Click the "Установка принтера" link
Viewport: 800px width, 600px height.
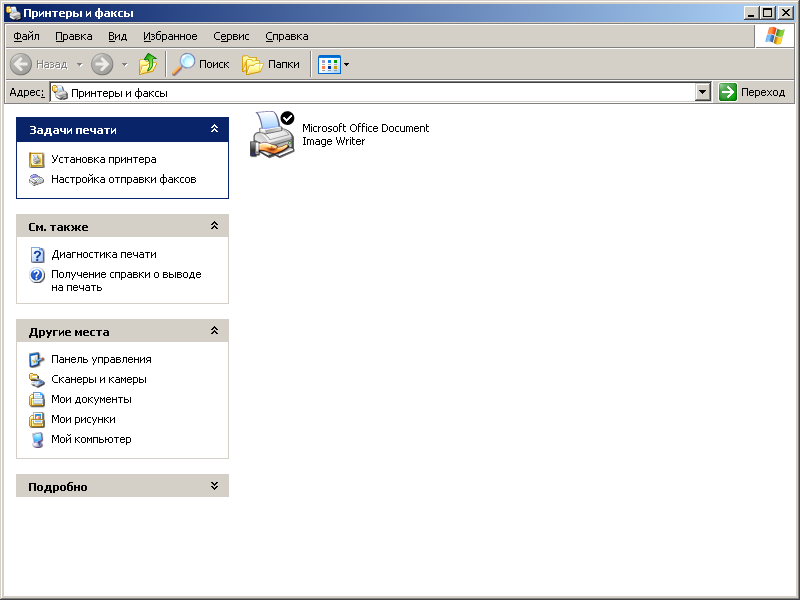[104, 159]
